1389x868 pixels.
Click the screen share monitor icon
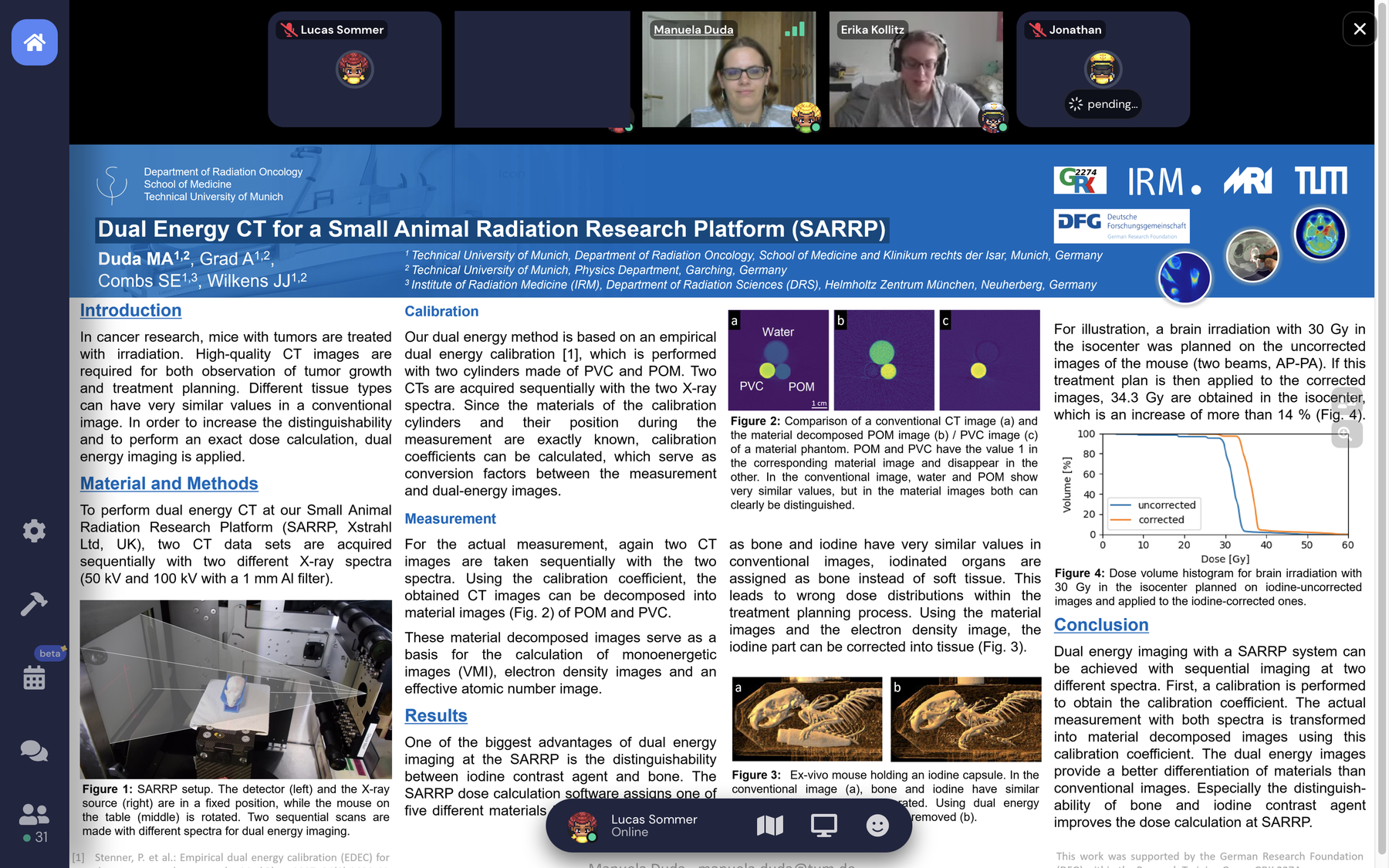[823, 826]
